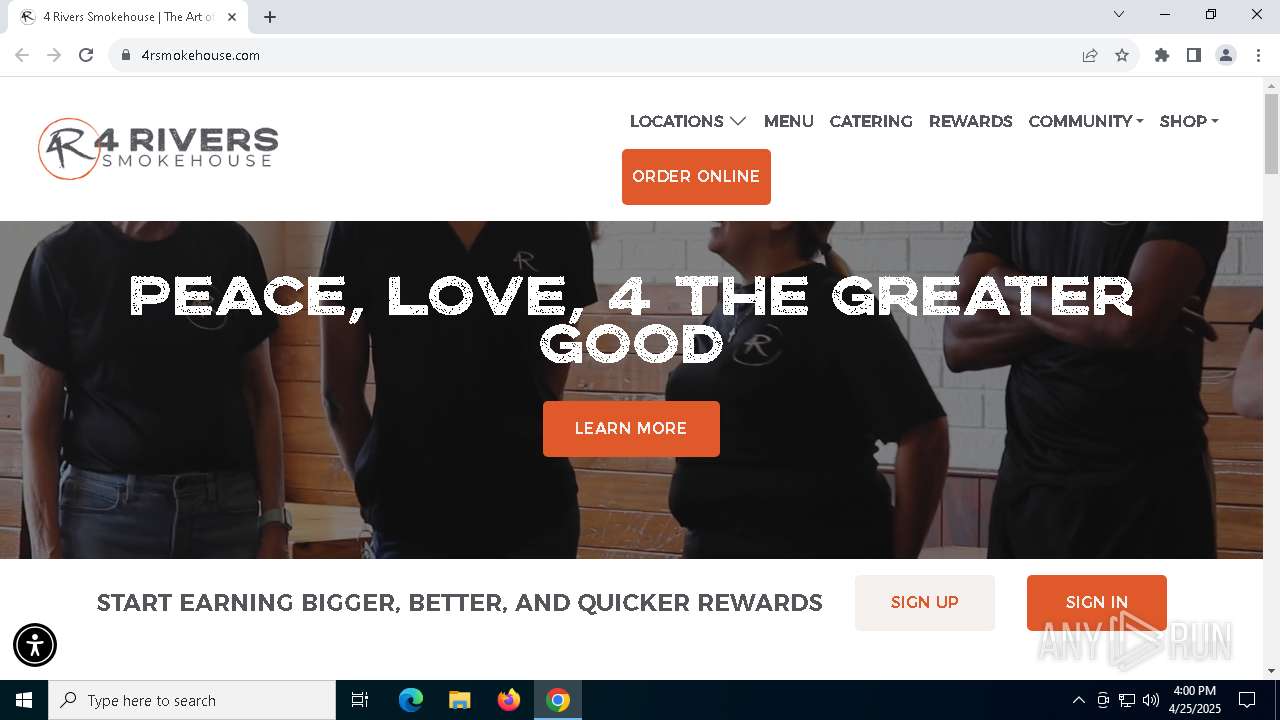1280x720 pixels.
Task: Open the accessibility widget icon
Action: [x=35, y=645]
